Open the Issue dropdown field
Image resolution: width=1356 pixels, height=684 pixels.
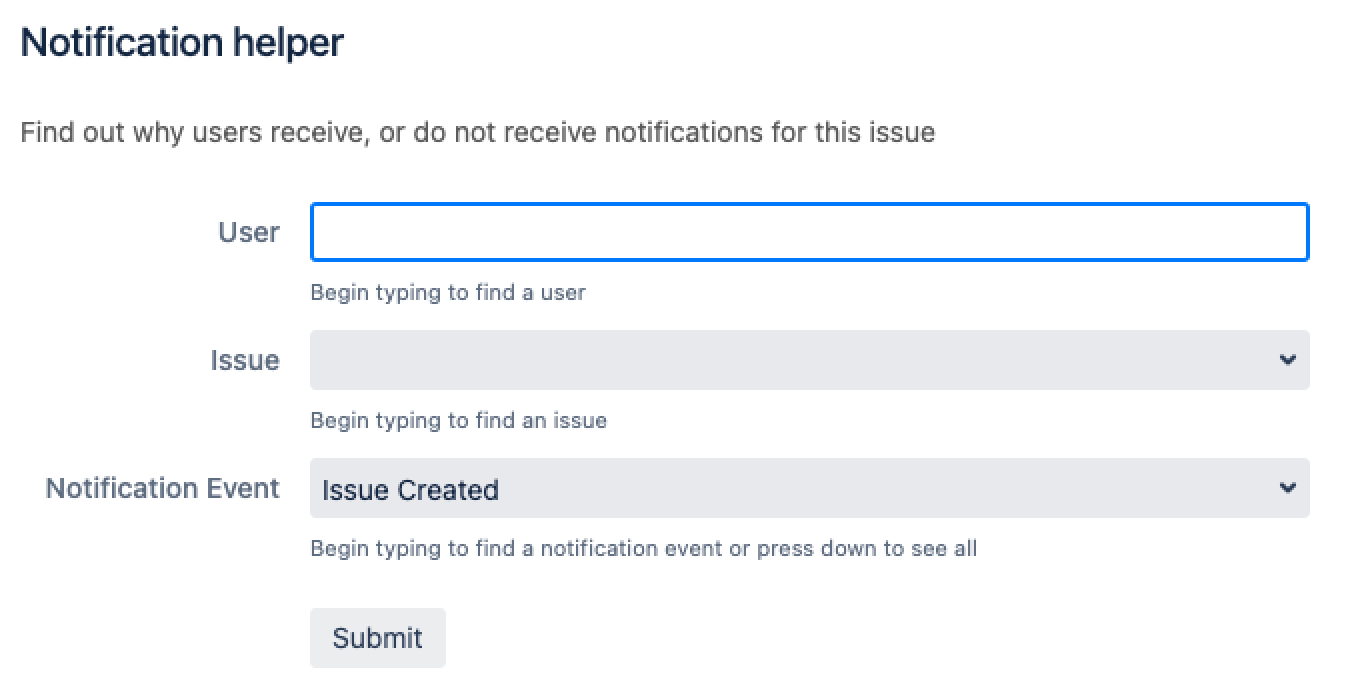pos(790,360)
